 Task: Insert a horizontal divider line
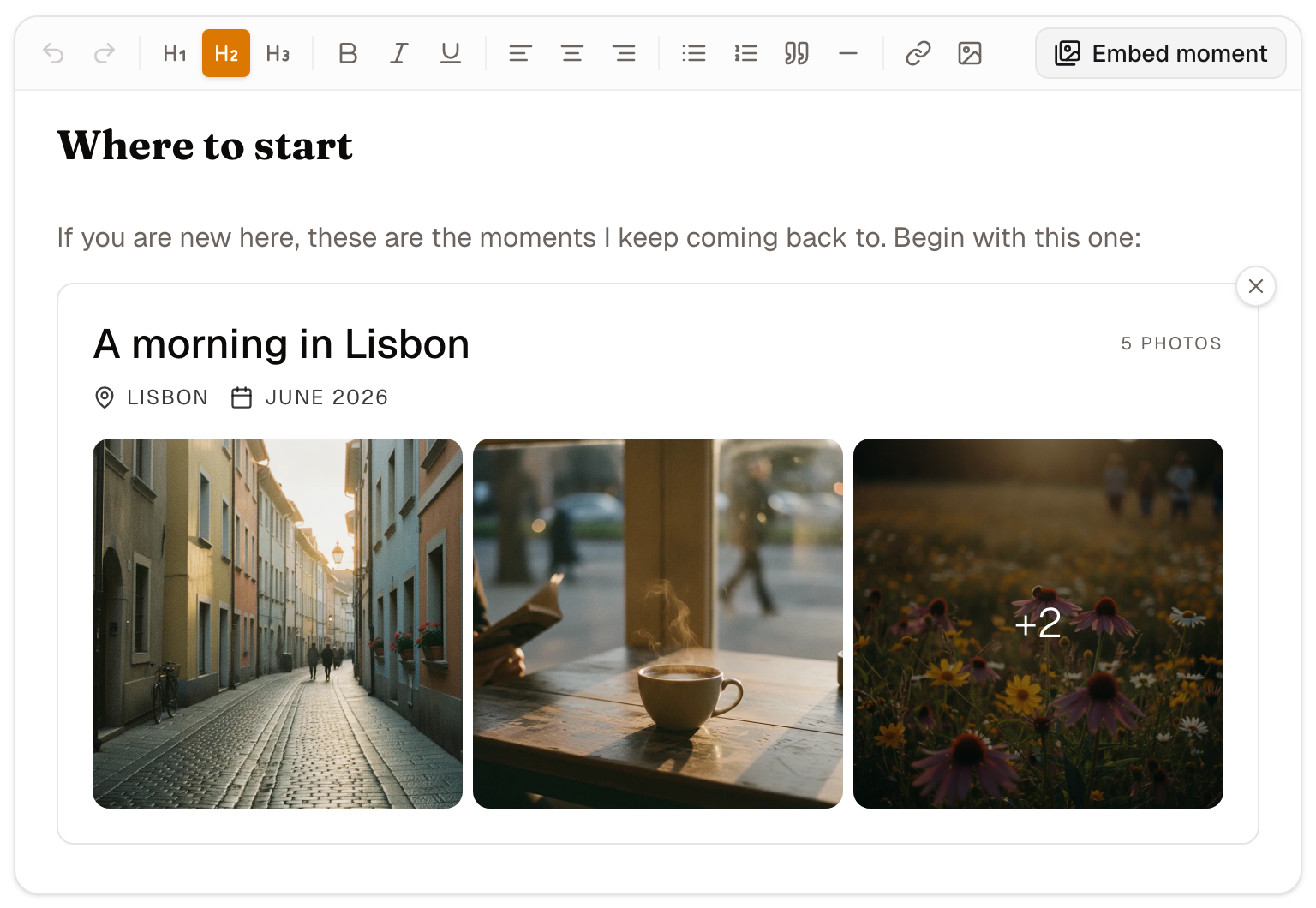point(848,53)
